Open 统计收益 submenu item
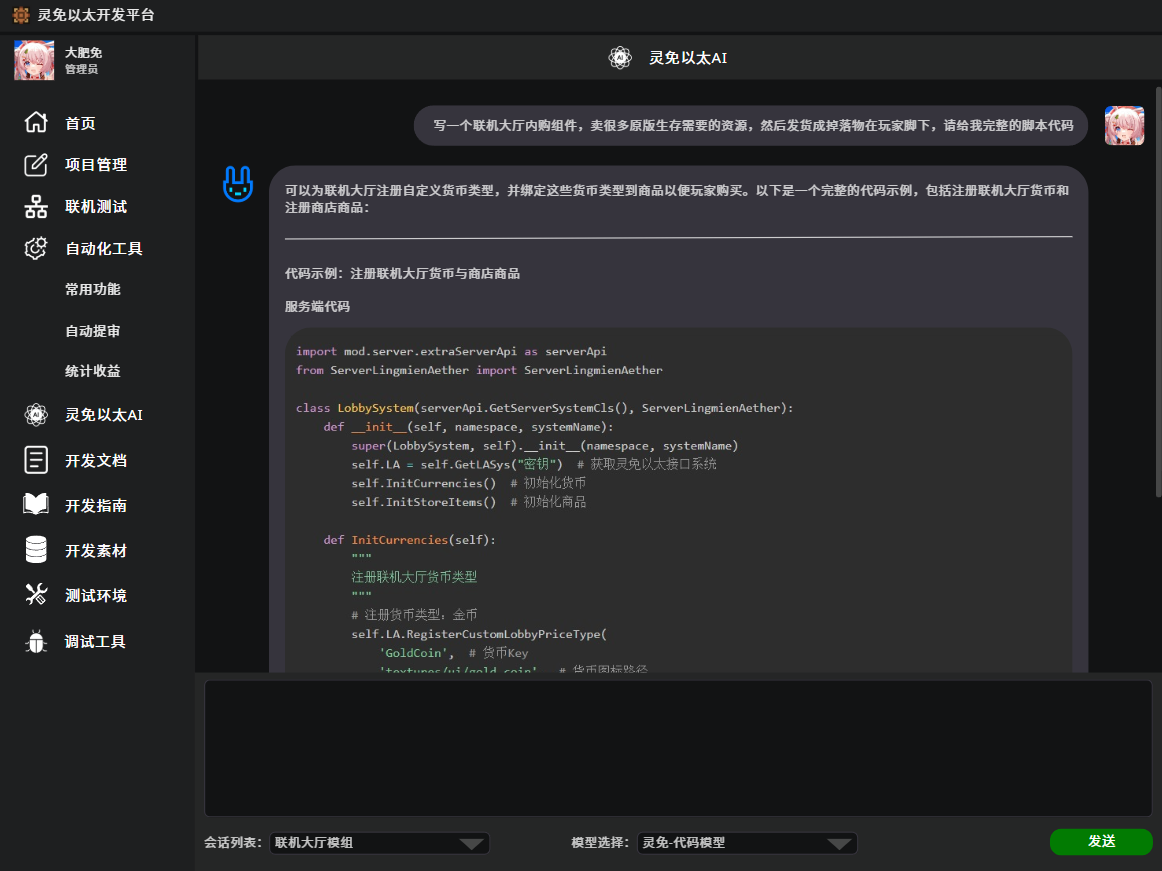 [93, 371]
